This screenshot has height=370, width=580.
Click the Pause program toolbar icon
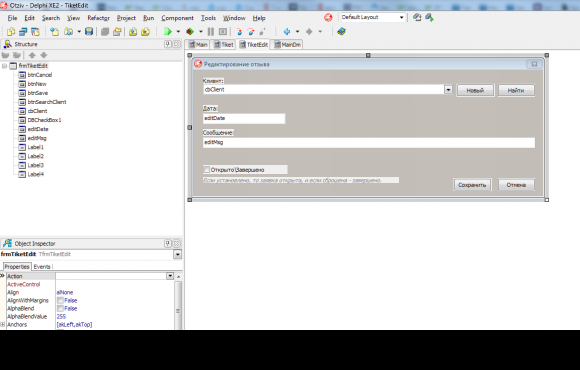tap(211, 32)
